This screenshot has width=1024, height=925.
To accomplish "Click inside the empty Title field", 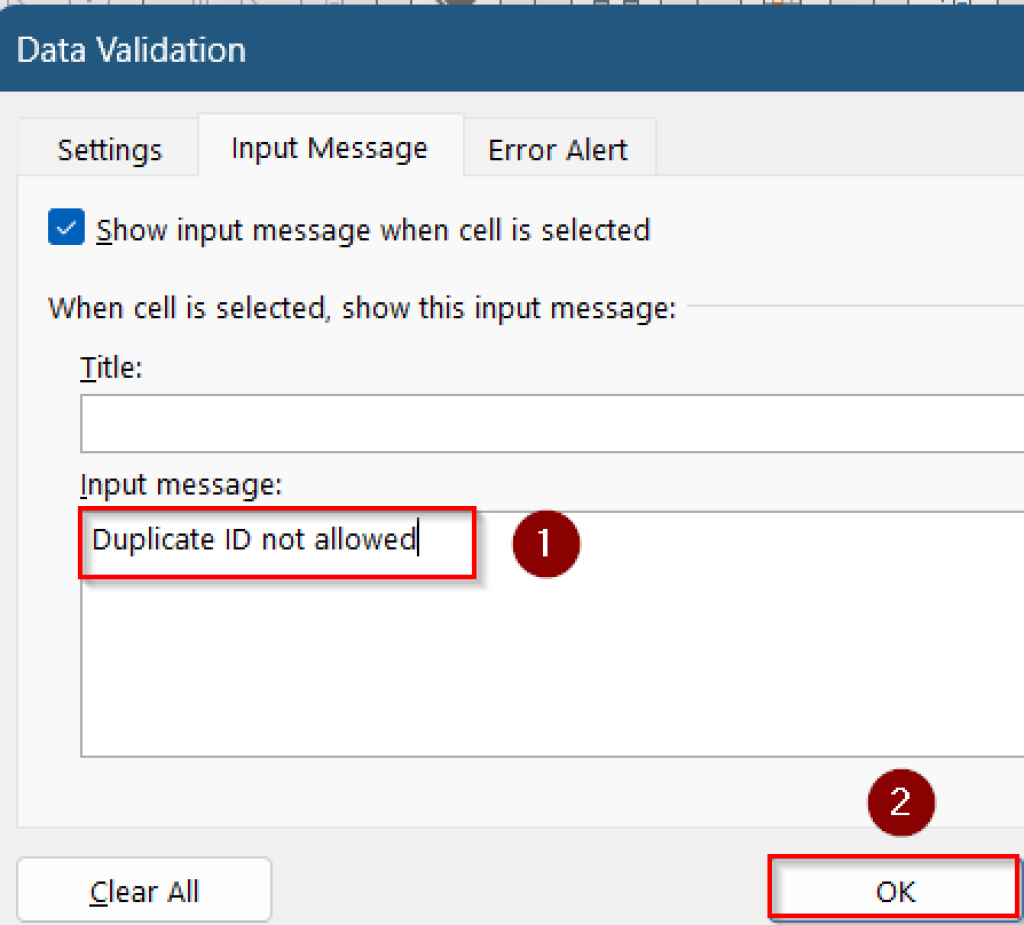I will [x=400, y=424].
